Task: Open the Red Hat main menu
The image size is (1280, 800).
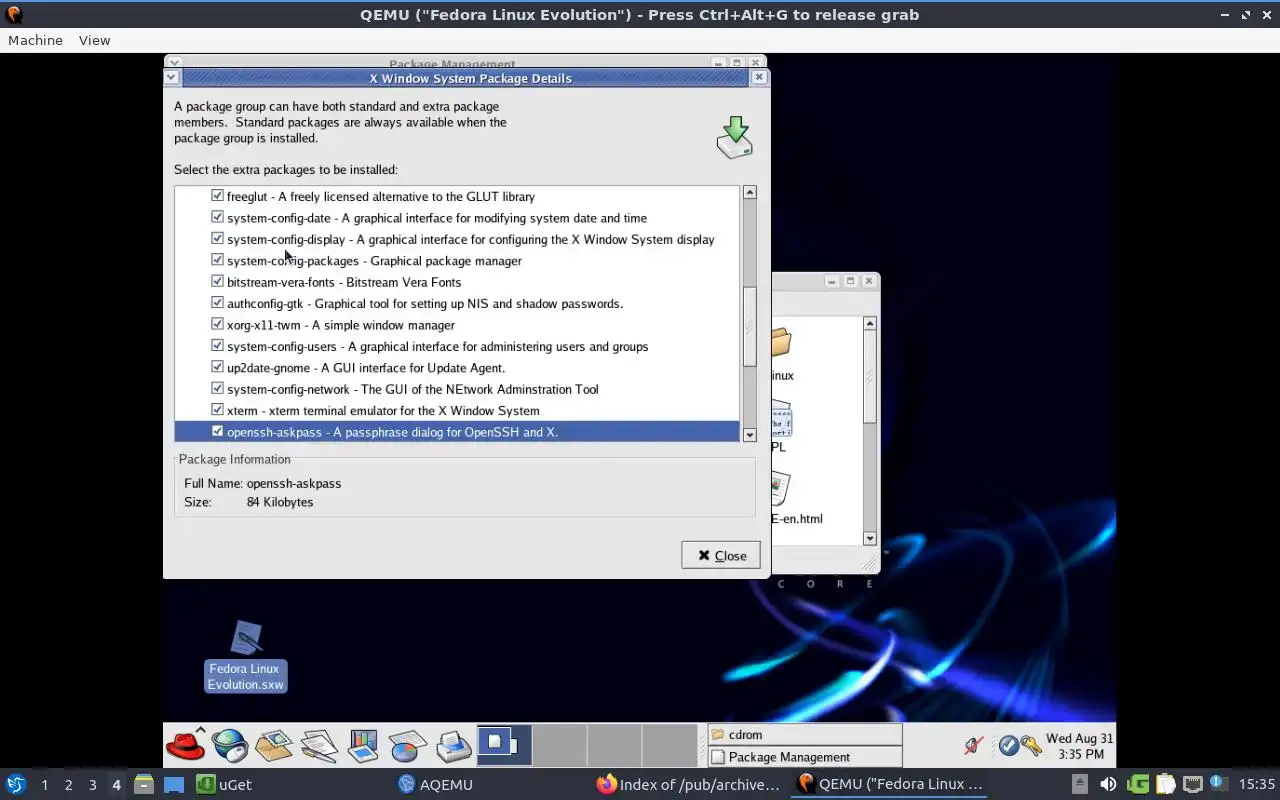Action: pos(185,745)
